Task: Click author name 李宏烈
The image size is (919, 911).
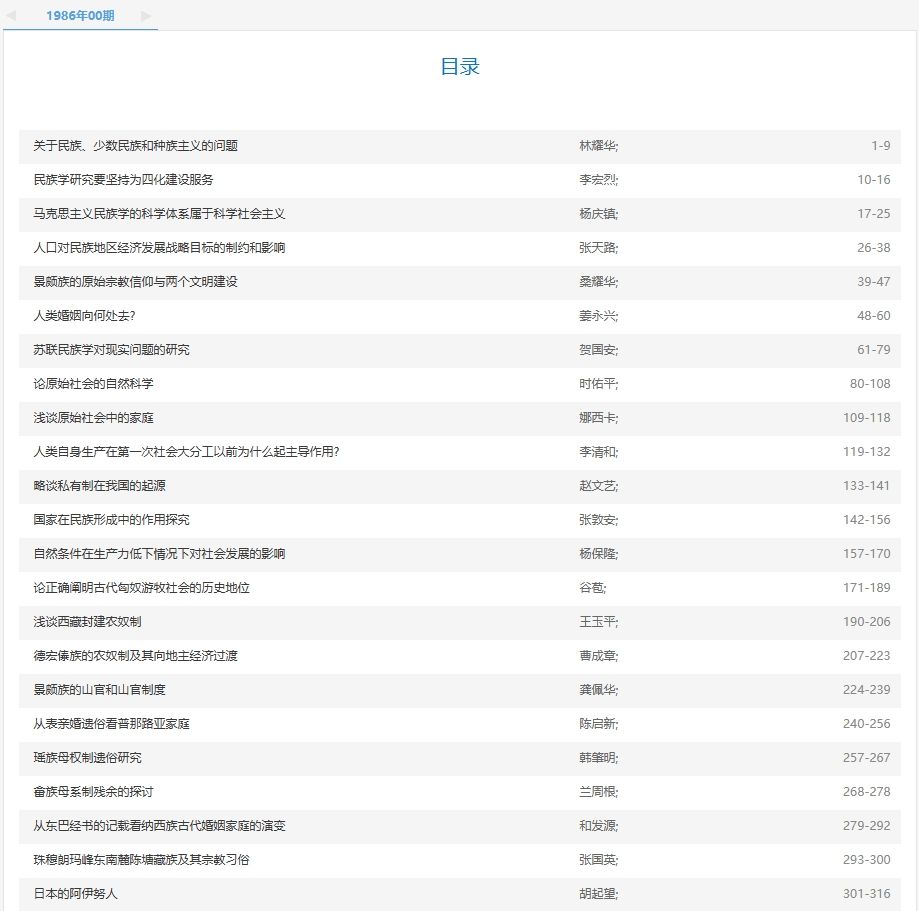Action: pos(597,179)
